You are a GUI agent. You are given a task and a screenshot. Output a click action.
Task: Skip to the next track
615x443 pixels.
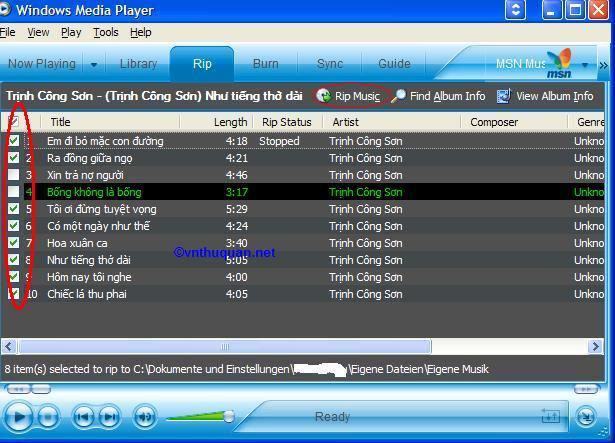pyautogui.click(x=109, y=417)
